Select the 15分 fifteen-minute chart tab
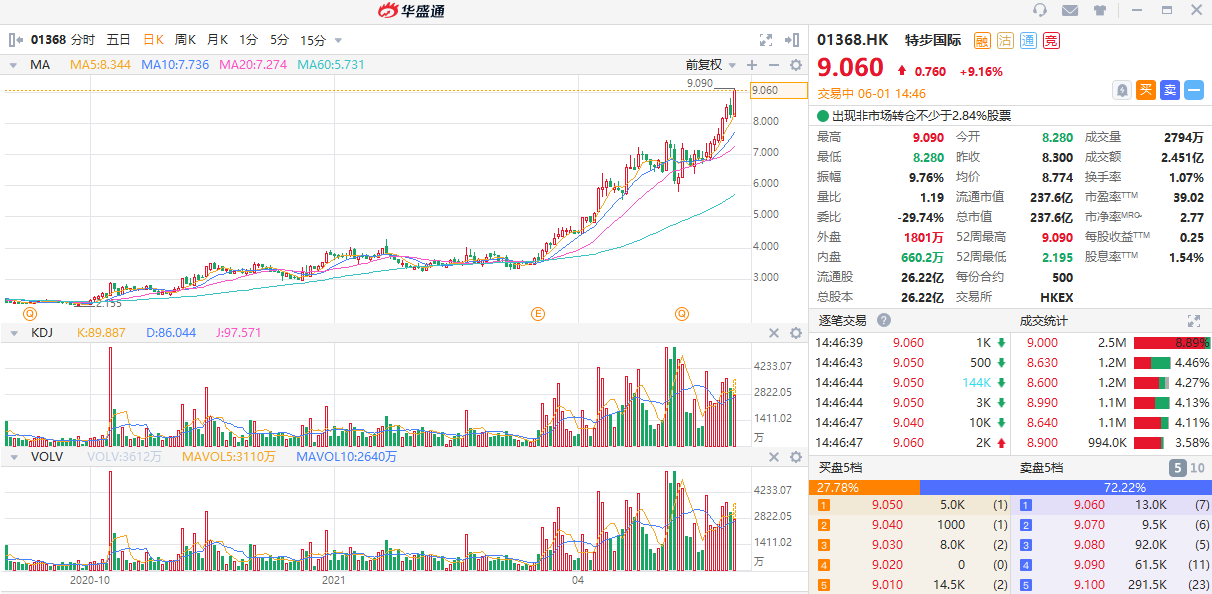The width and height of the screenshot is (1212, 594). 313,40
